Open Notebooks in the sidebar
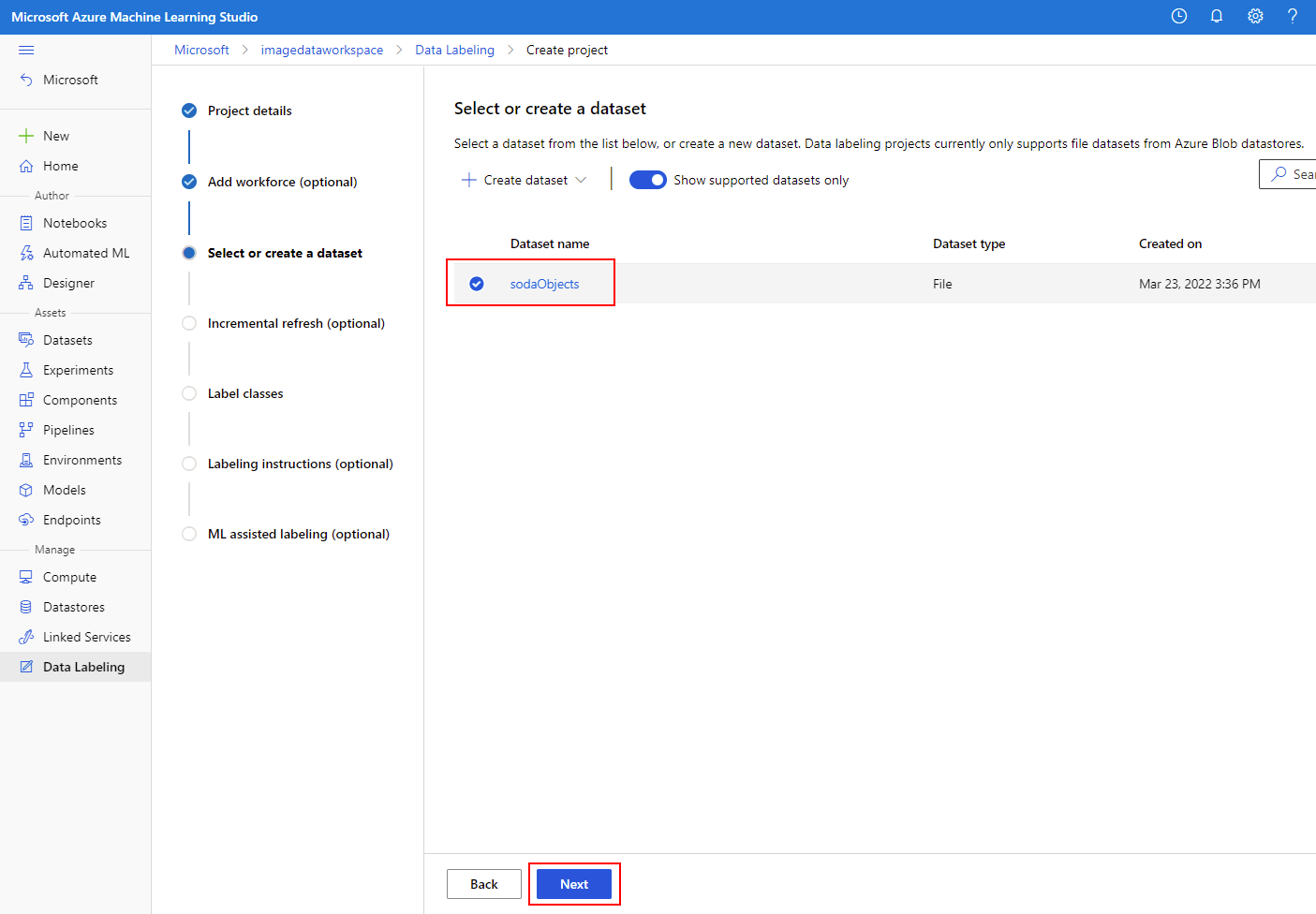This screenshot has width=1316, height=914. [75, 223]
